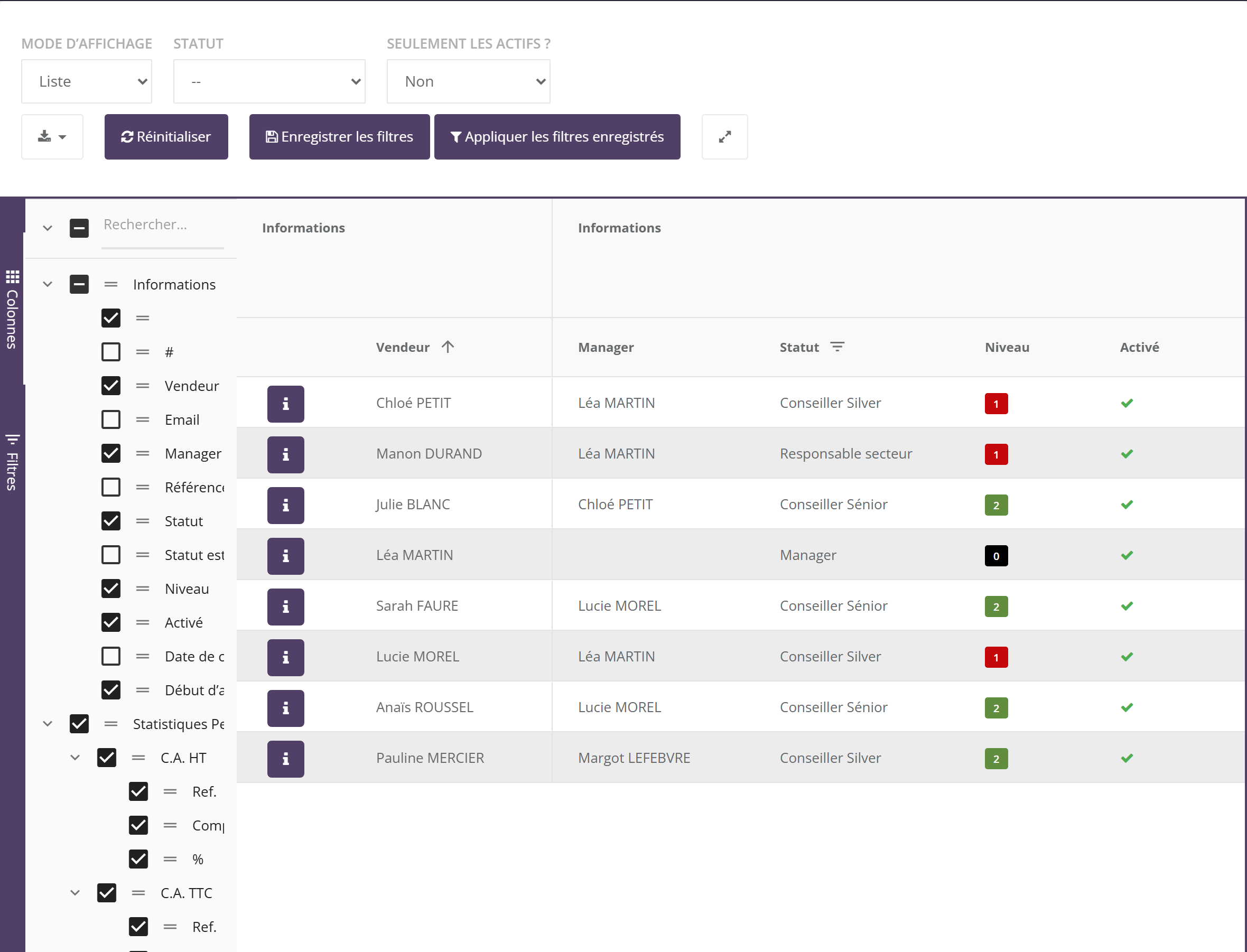
Task: Open the download export dropdown button
Action: click(x=52, y=137)
